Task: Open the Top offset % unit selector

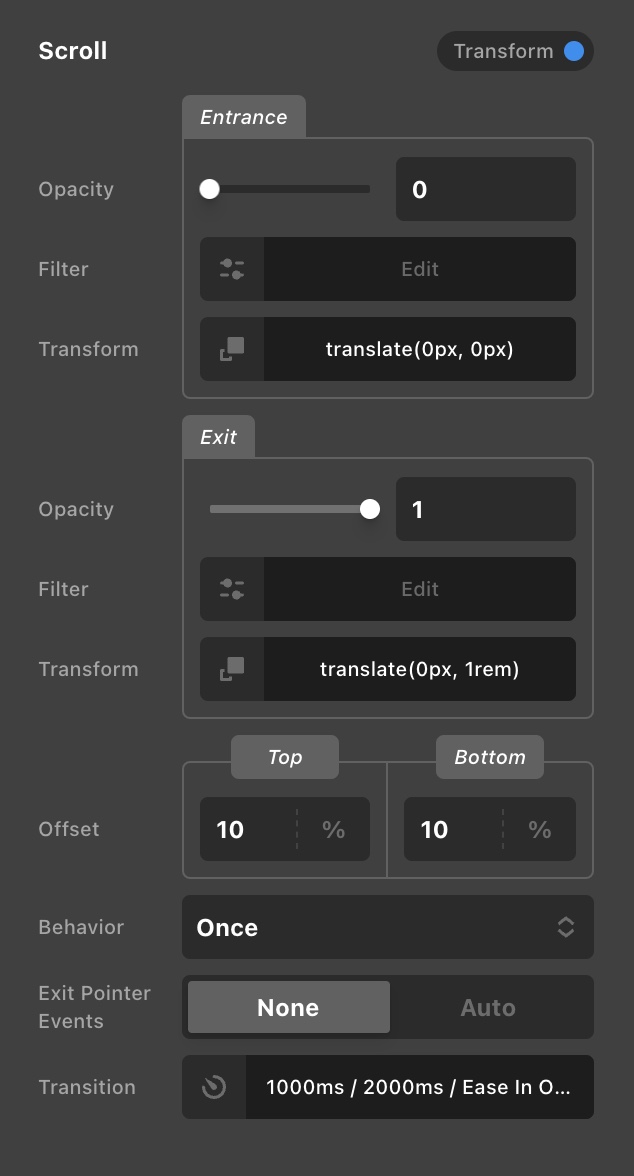Action: tap(334, 830)
